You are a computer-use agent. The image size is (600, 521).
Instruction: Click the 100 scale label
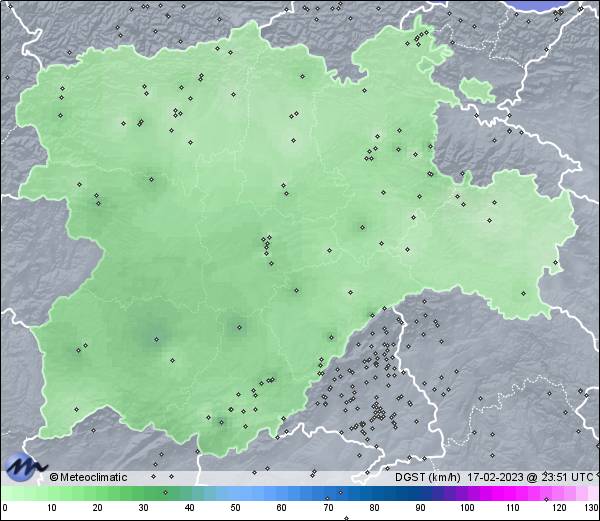pos(467,508)
